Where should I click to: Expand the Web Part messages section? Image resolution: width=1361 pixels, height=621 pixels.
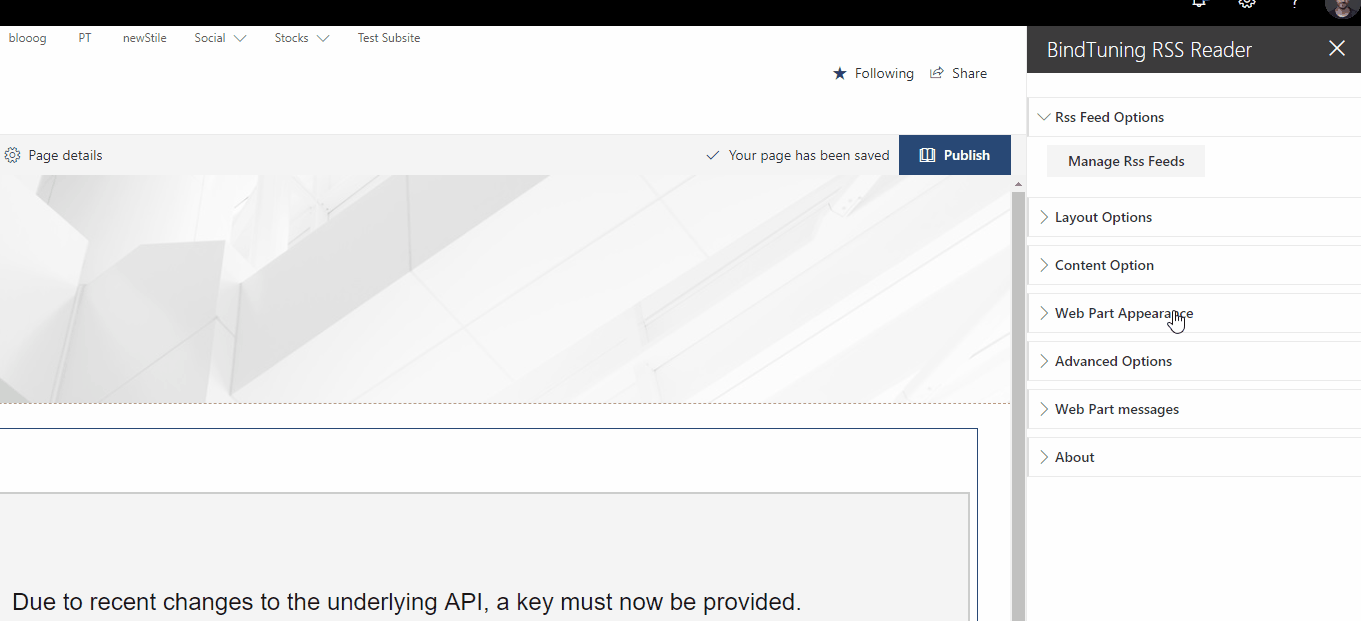pyautogui.click(x=1194, y=409)
